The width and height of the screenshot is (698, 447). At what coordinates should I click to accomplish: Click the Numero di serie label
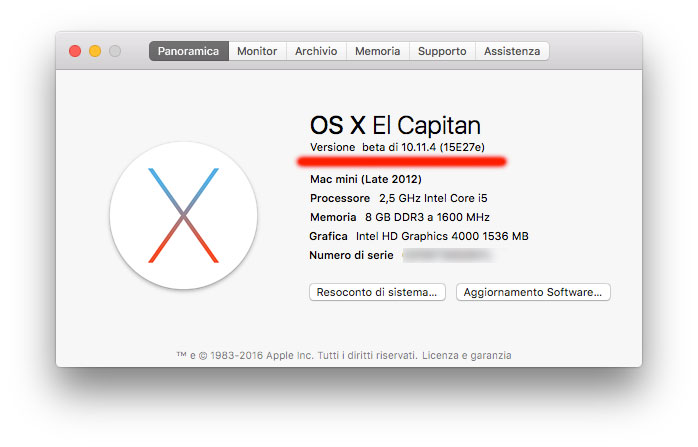pyautogui.click(x=351, y=256)
